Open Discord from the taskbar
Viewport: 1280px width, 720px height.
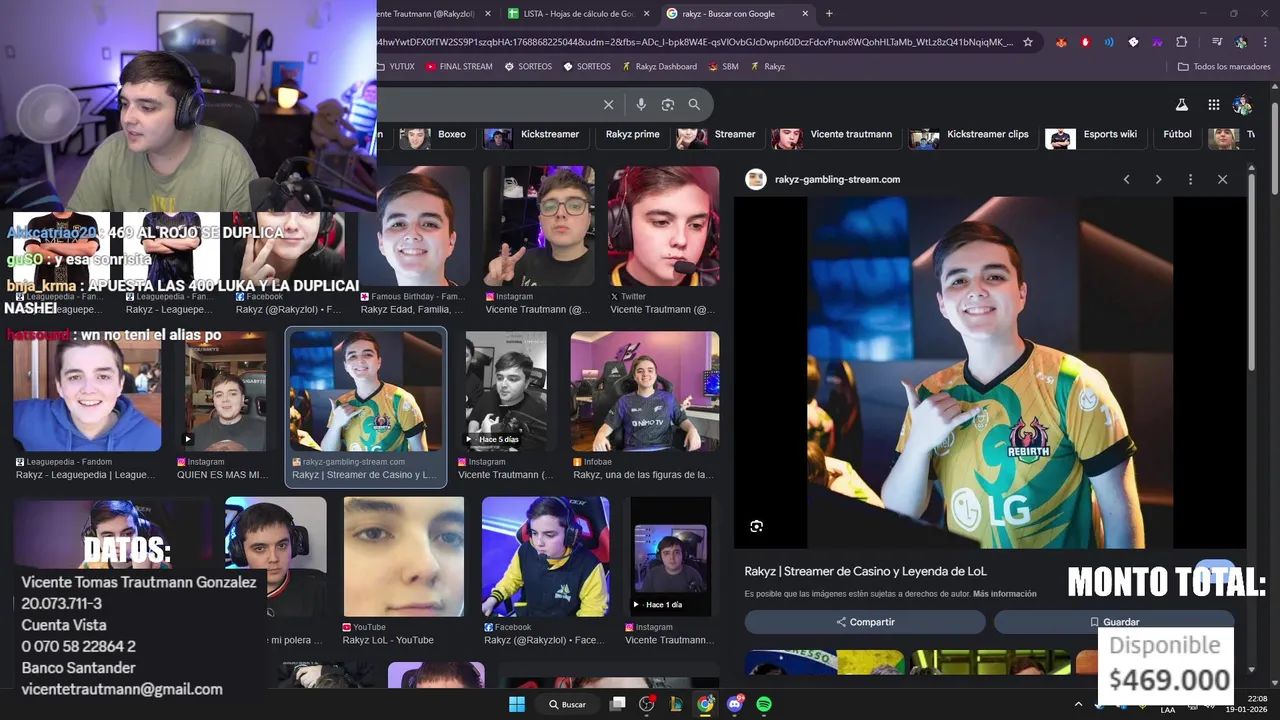[735, 704]
